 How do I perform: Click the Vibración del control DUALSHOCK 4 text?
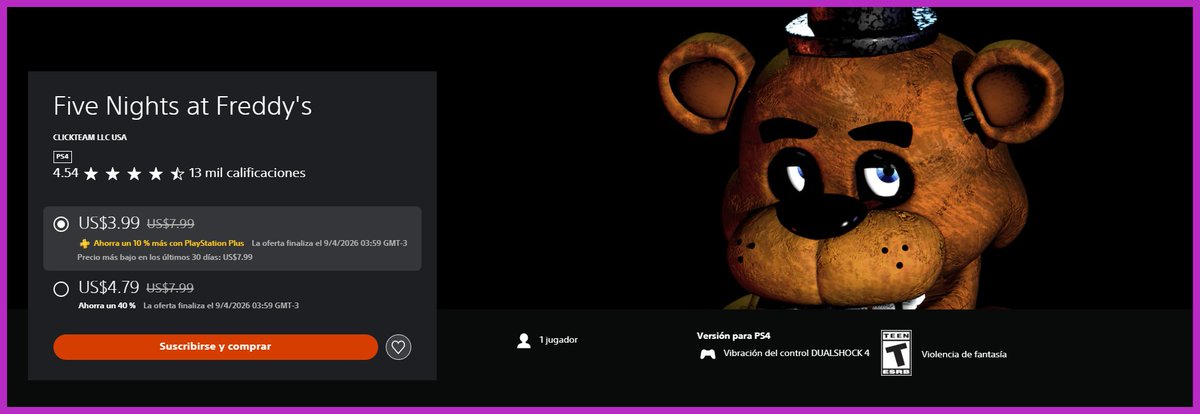click(796, 353)
